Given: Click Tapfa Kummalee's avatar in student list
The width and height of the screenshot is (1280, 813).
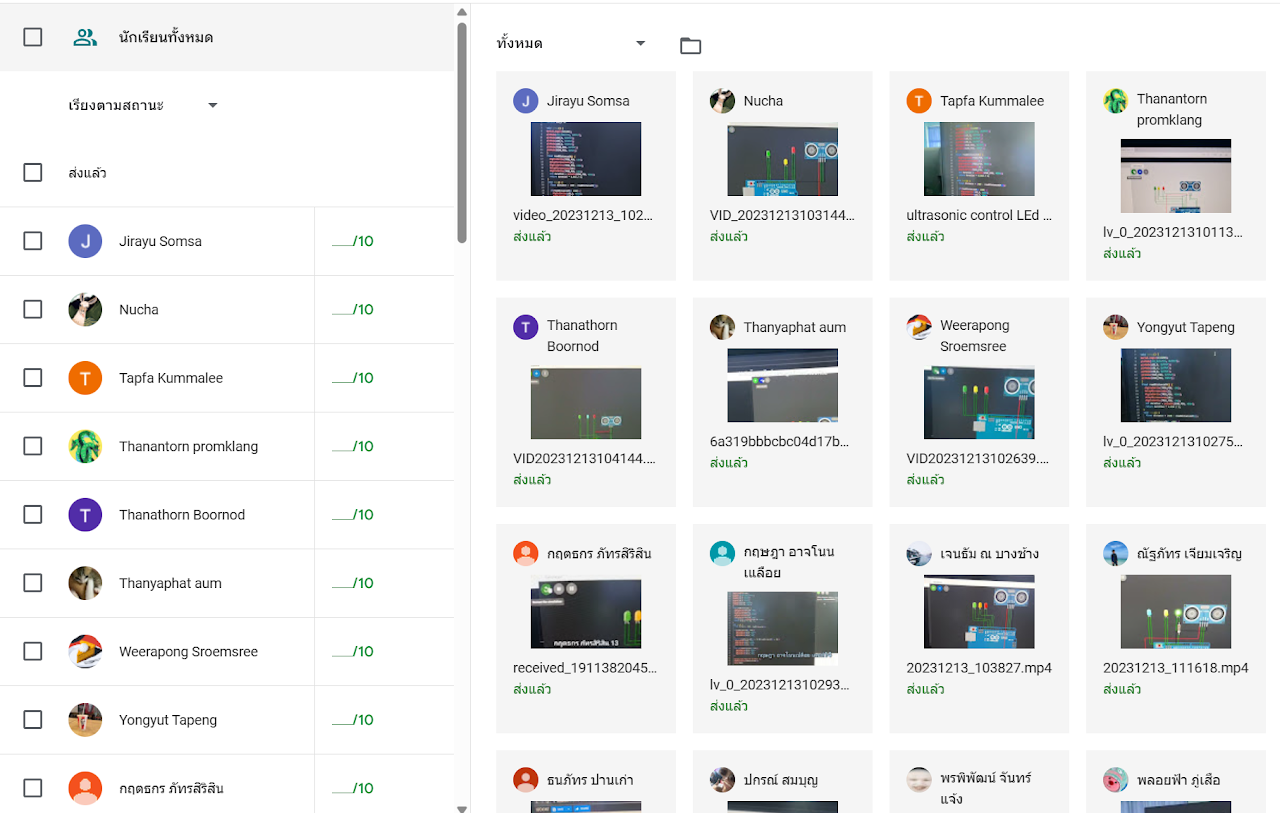Looking at the screenshot, I should coord(85,378).
